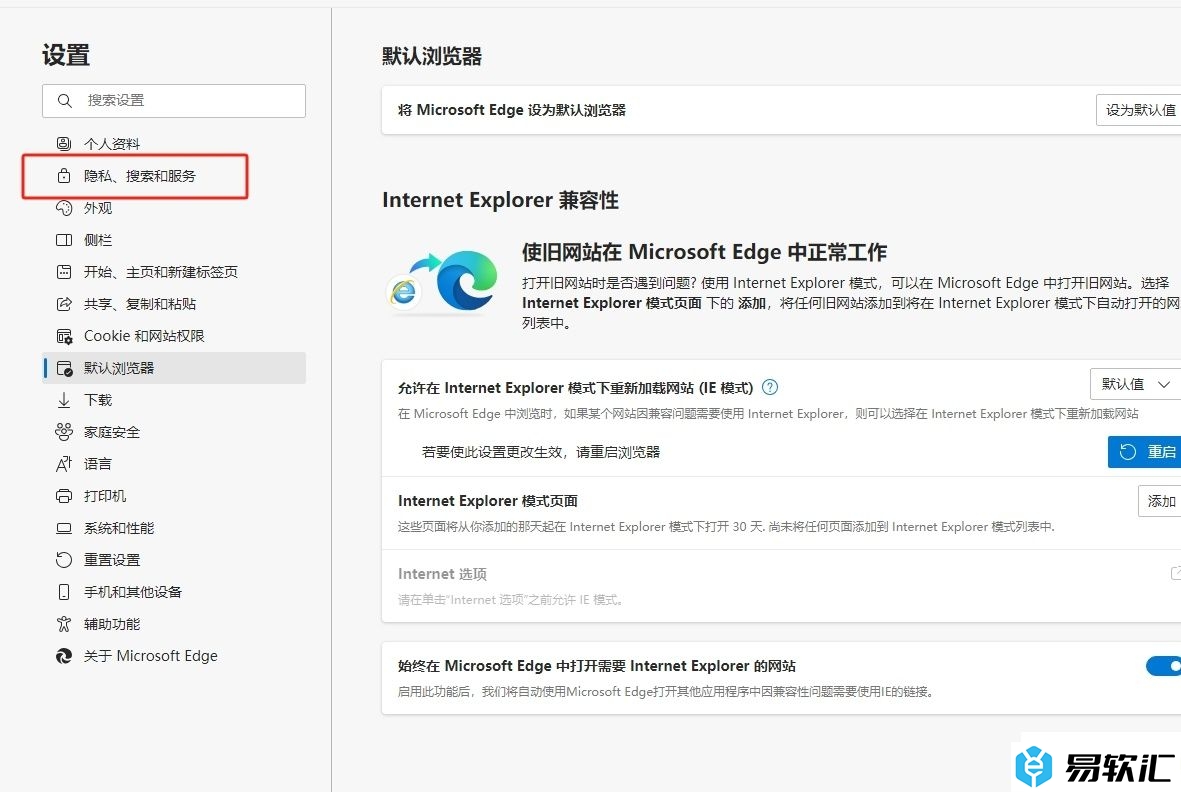Click the 打印机 printer icon
Viewport: 1181px width, 792px height.
[64, 496]
